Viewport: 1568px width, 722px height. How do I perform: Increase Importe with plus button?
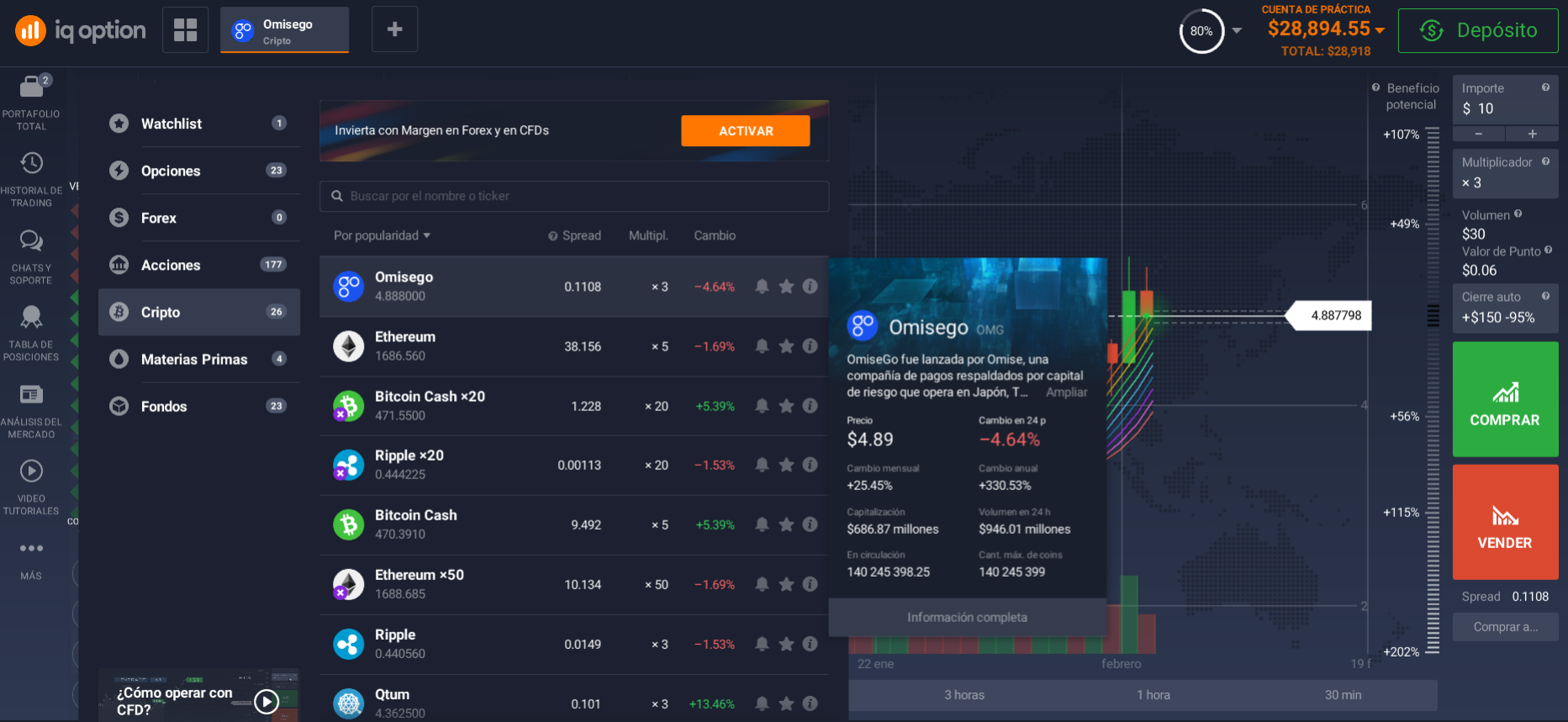click(1532, 134)
